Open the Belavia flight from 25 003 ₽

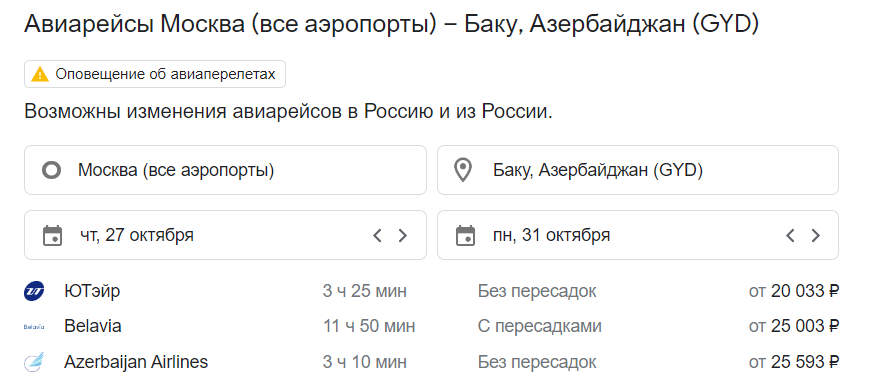tap(432, 326)
